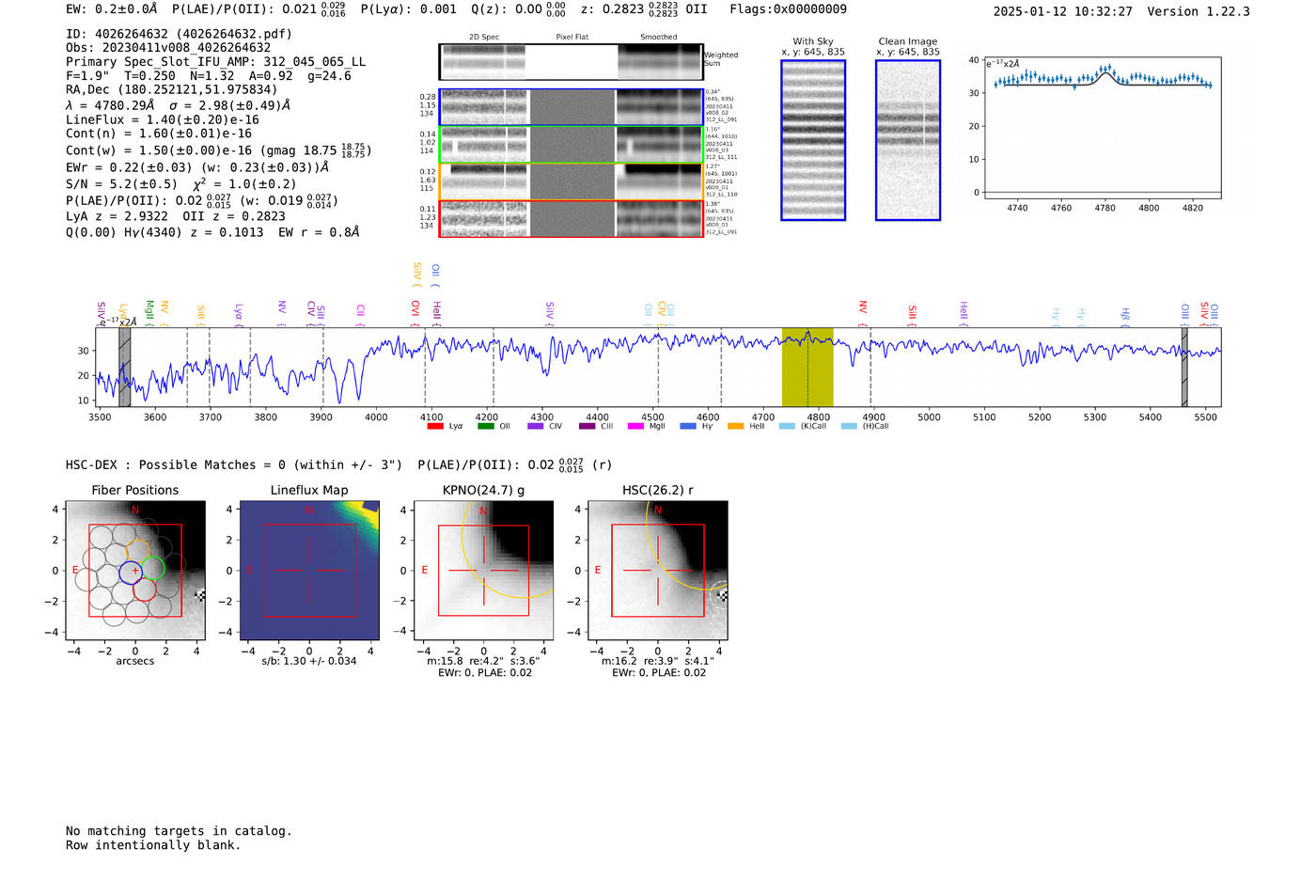Click the Cont(n) = 1.60(±0.01)e-16 line

159,134
